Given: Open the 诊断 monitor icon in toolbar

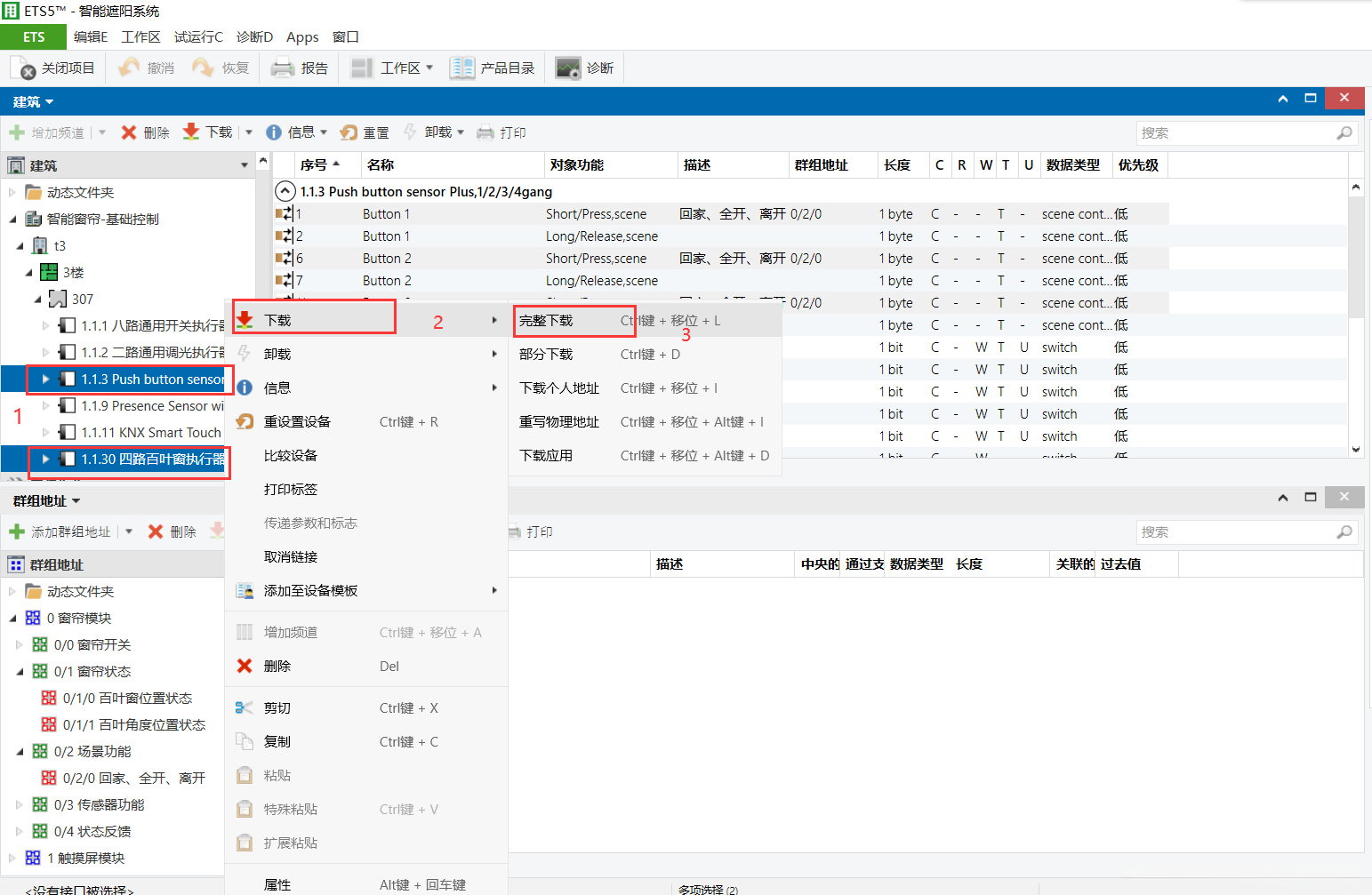Looking at the screenshot, I should pos(568,68).
